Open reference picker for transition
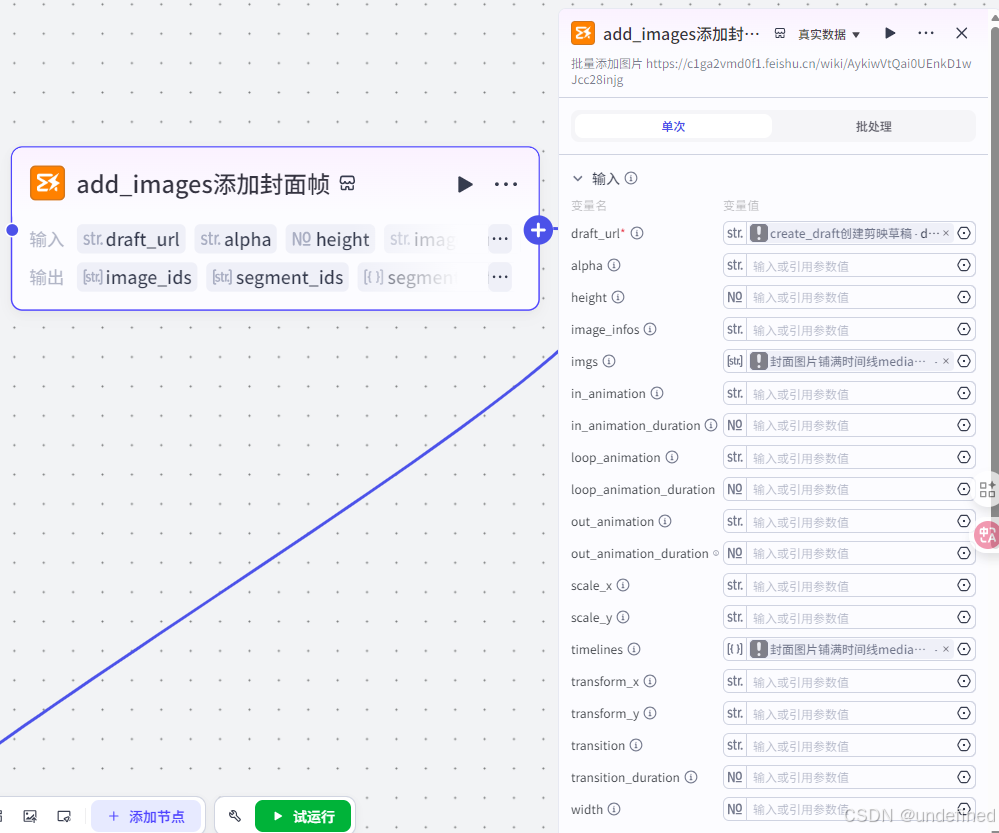The height and width of the screenshot is (833, 999). tap(964, 745)
